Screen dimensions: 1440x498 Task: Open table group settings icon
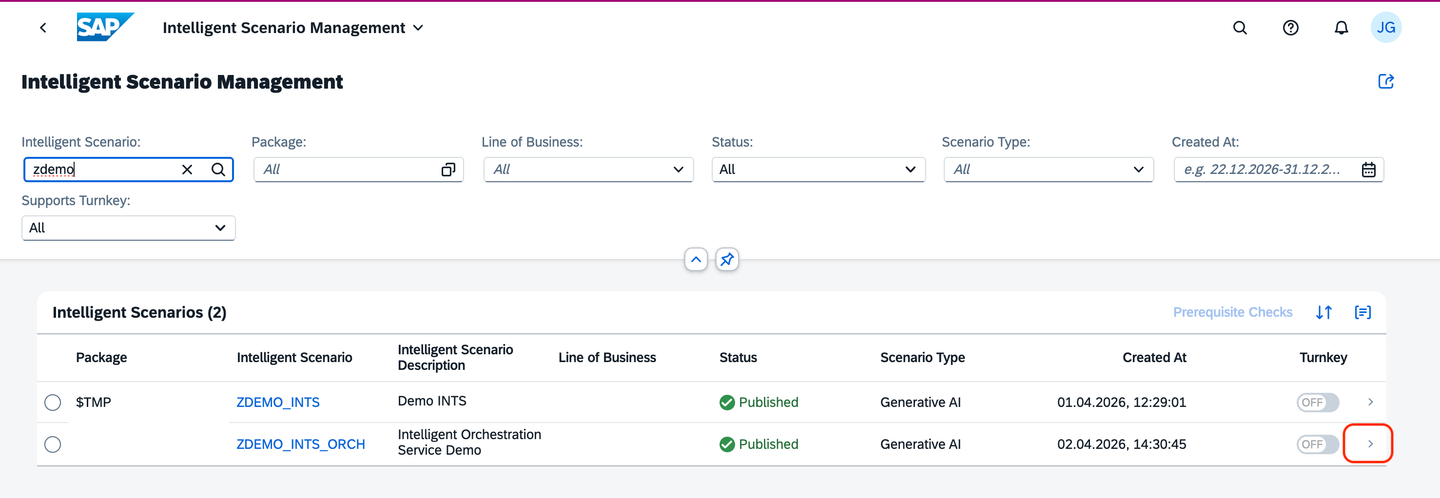[1363, 312]
